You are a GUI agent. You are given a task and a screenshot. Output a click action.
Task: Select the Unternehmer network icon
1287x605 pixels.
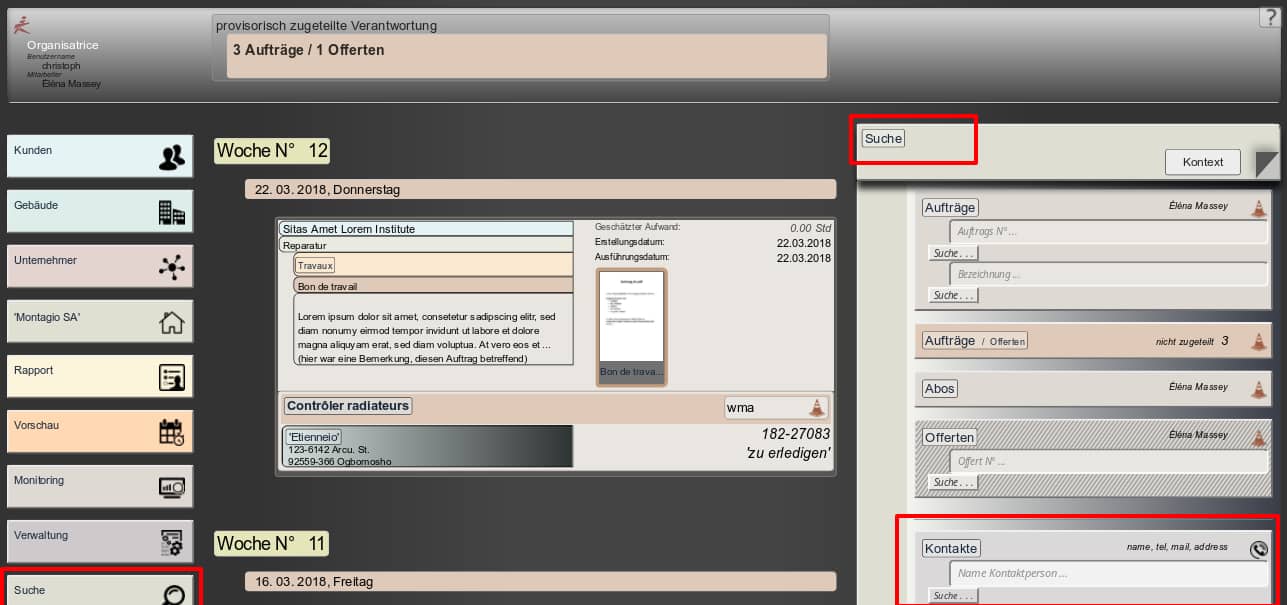(172, 267)
